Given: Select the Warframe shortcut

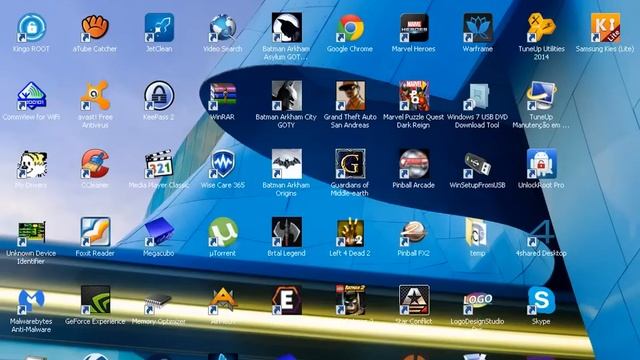Looking at the screenshot, I should tap(478, 28).
